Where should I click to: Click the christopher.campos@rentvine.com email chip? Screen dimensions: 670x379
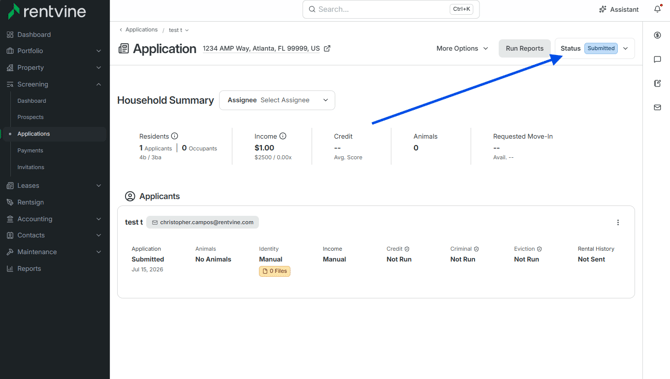click(203, 222)
